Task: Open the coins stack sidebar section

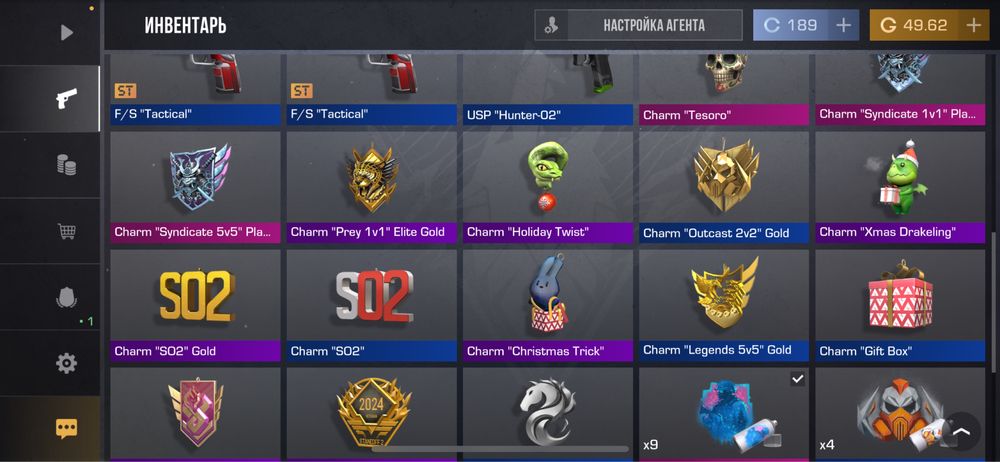Action: (66, 165)
